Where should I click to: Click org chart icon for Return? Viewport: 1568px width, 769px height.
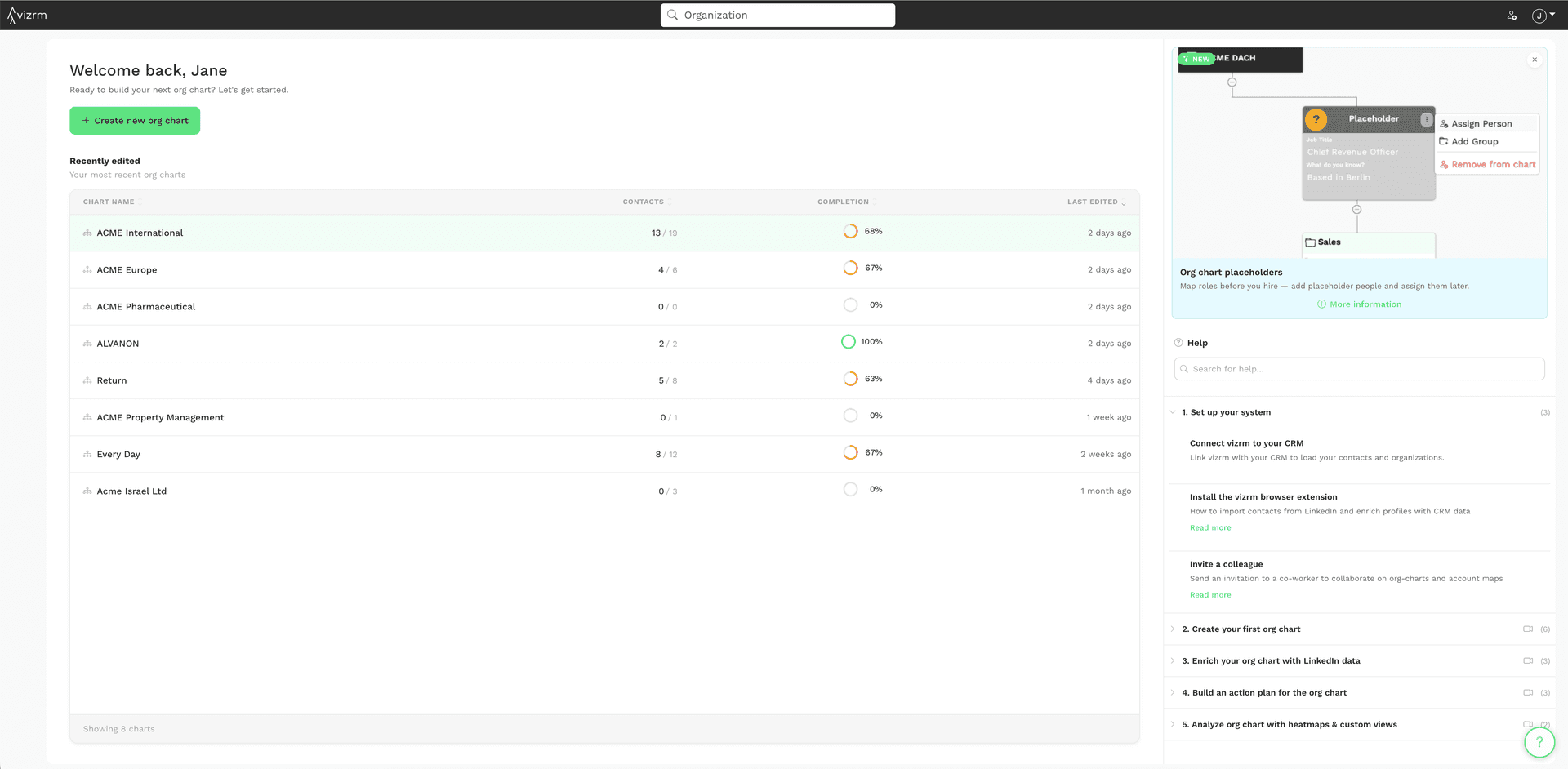pyautogui.click(x=87, y=380)
